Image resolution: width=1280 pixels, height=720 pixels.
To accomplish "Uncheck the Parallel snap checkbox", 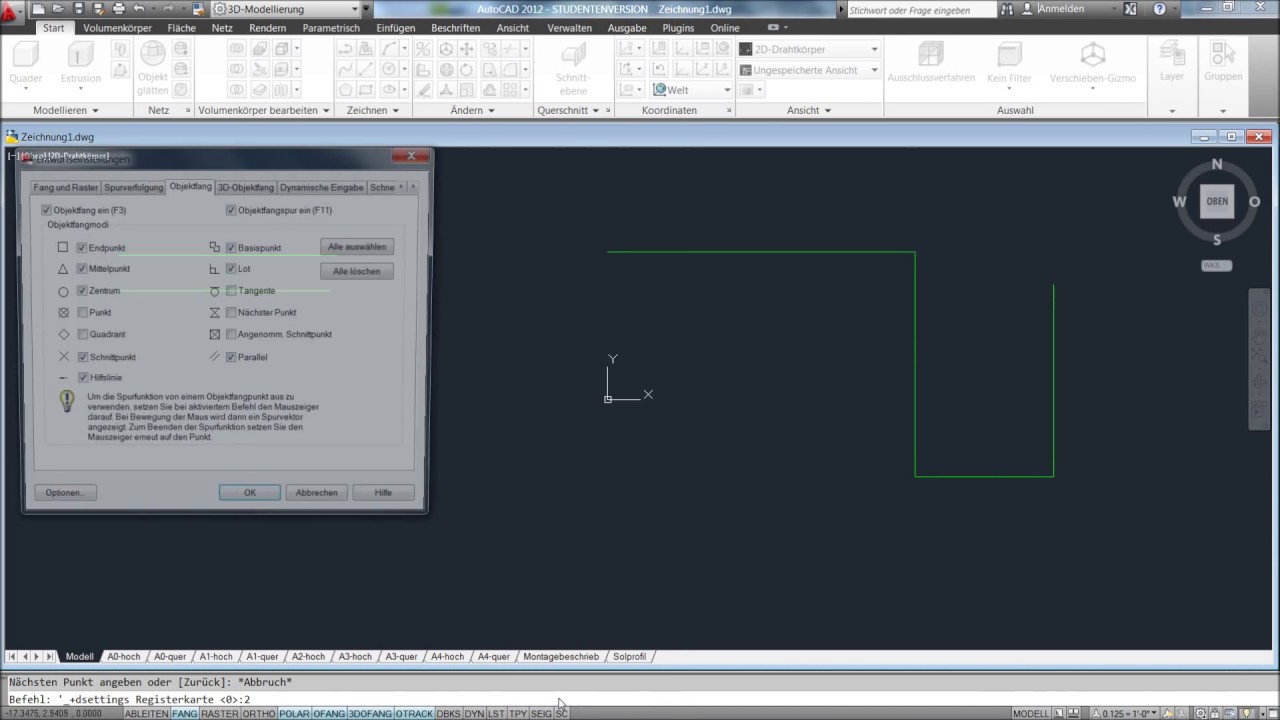I will pos(231,357).
